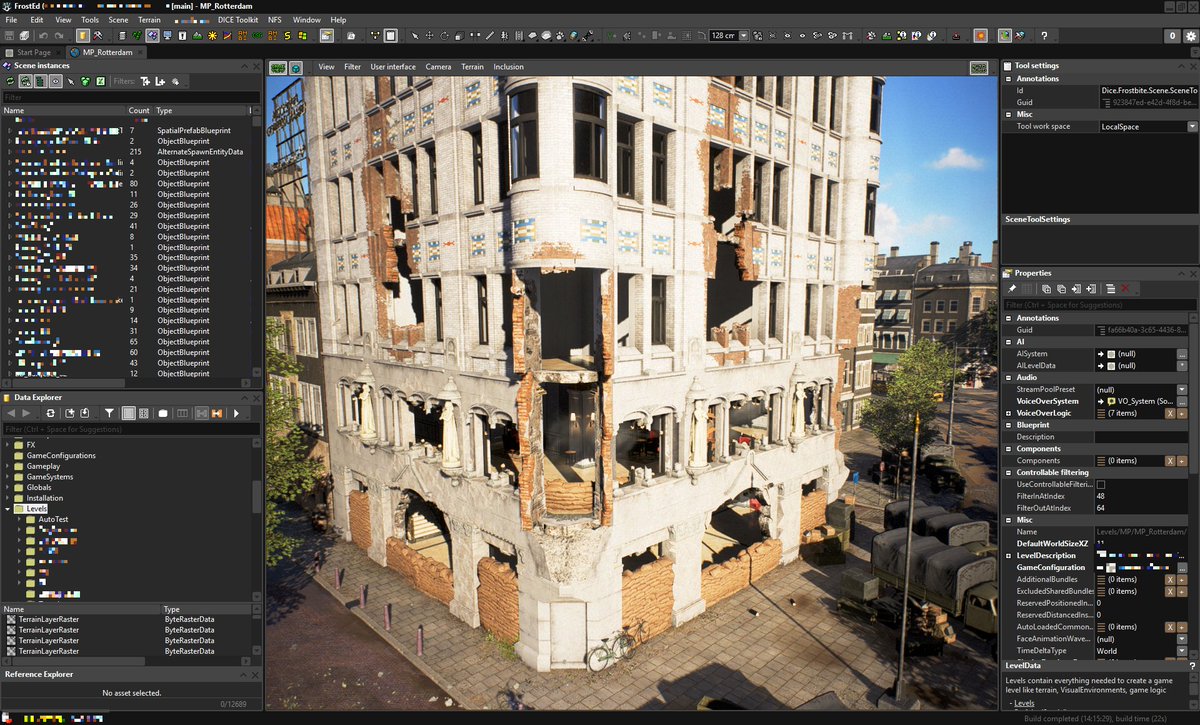
Task: Open the NFS menu
Action: click(x=275, y=20)
